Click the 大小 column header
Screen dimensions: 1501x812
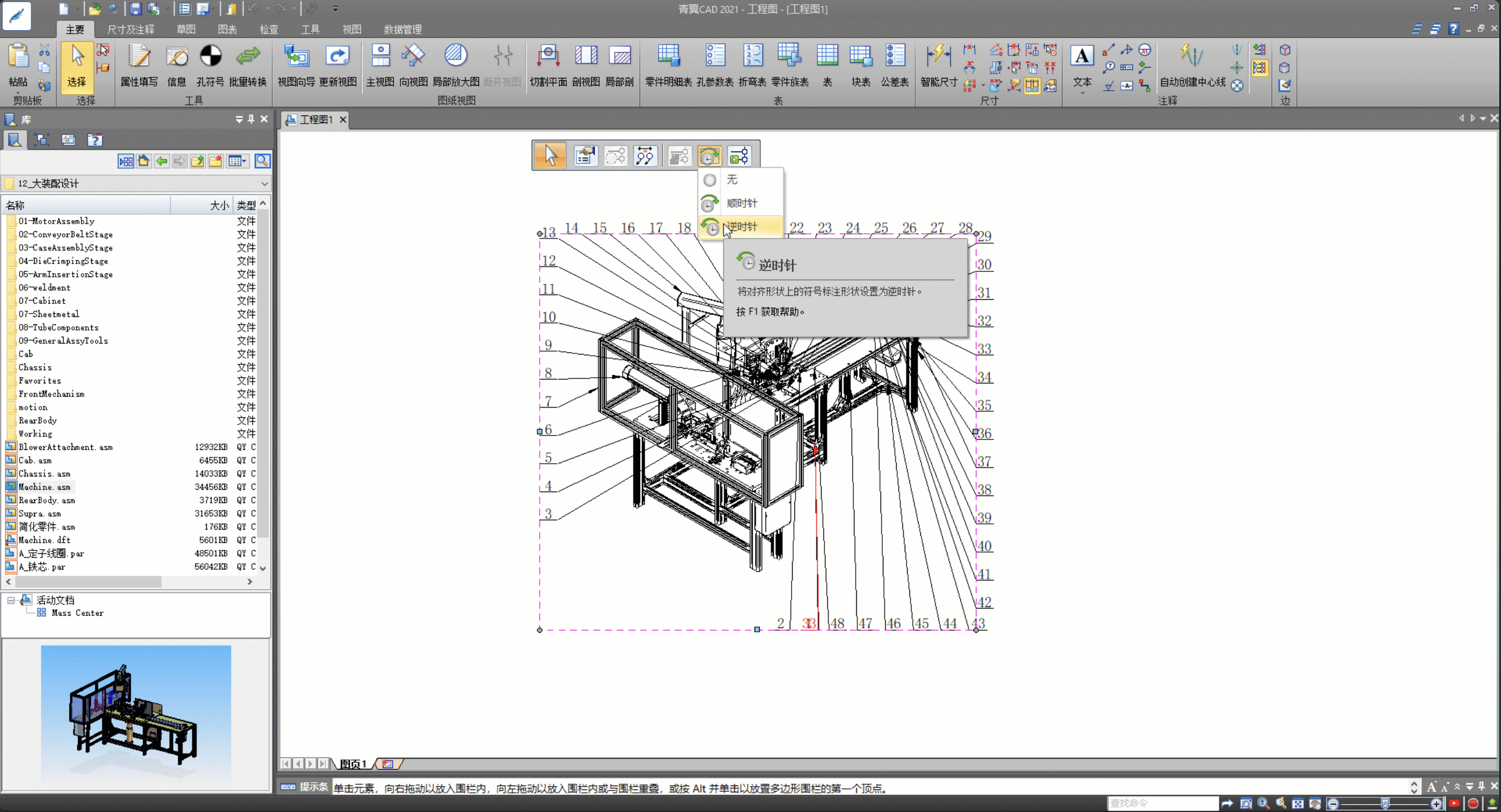[202, 205]
